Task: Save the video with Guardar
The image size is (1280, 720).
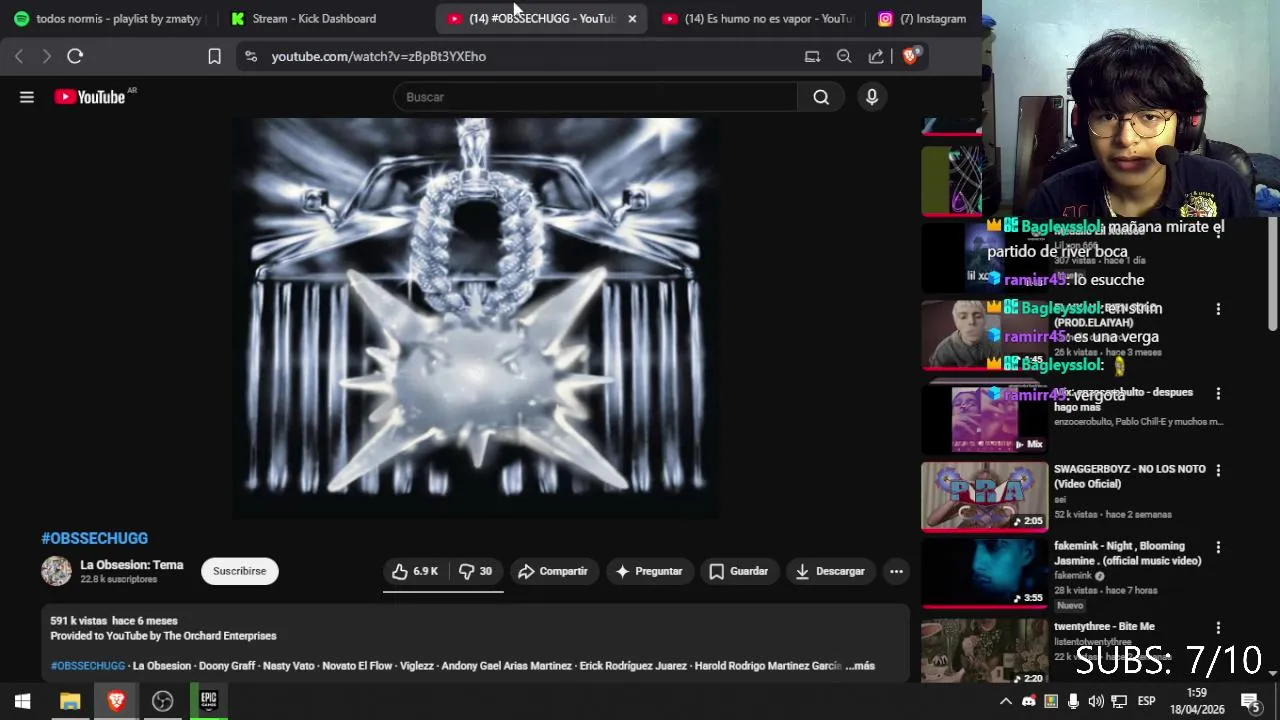Action: (x=738, y=571)
